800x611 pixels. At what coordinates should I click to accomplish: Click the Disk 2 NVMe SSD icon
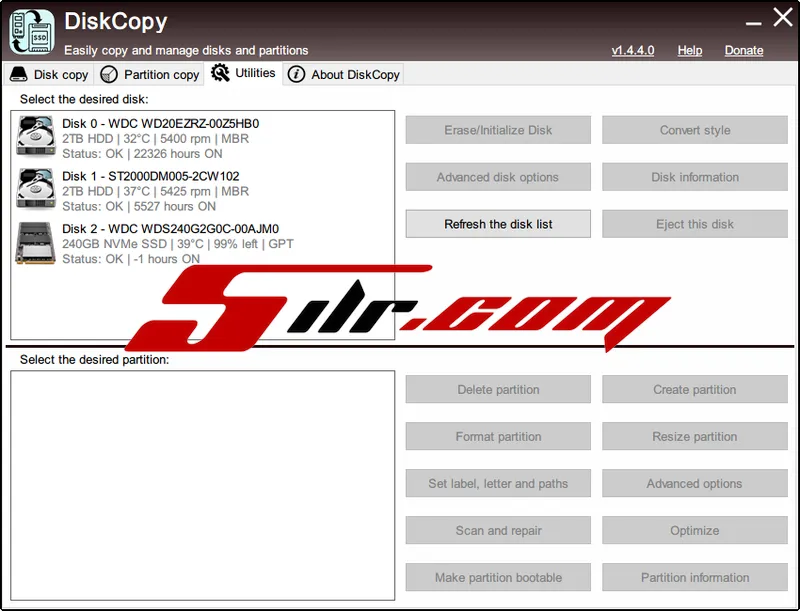35,243
